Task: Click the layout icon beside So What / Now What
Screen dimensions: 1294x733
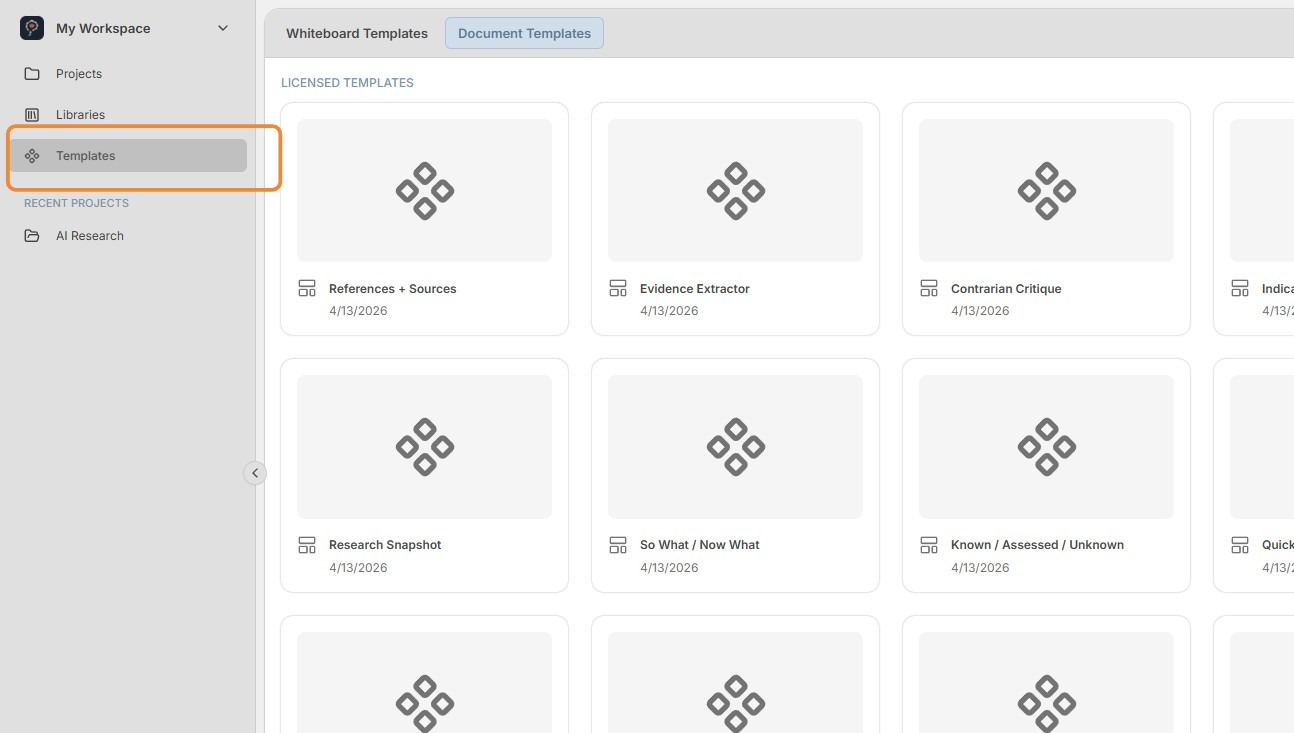Action: (x=618, y=545)
